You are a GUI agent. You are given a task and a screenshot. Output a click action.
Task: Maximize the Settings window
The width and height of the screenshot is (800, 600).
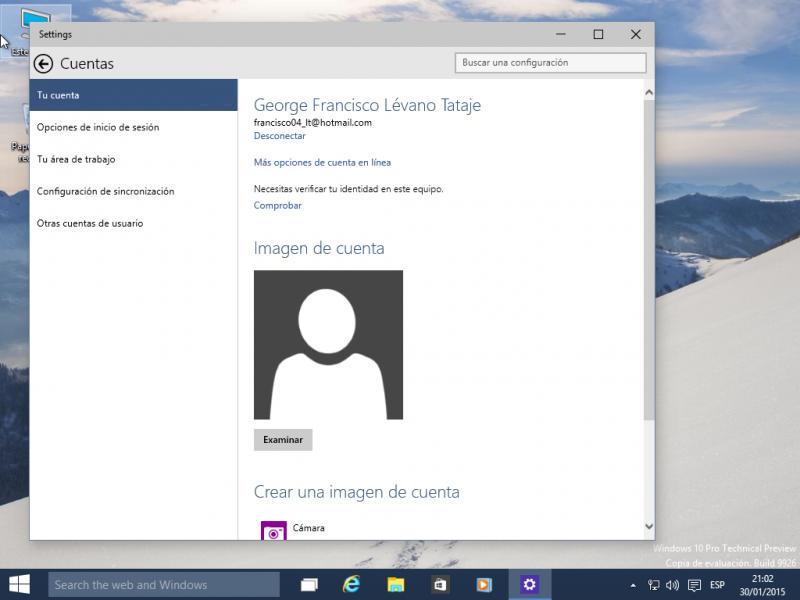tap(598, 34)
